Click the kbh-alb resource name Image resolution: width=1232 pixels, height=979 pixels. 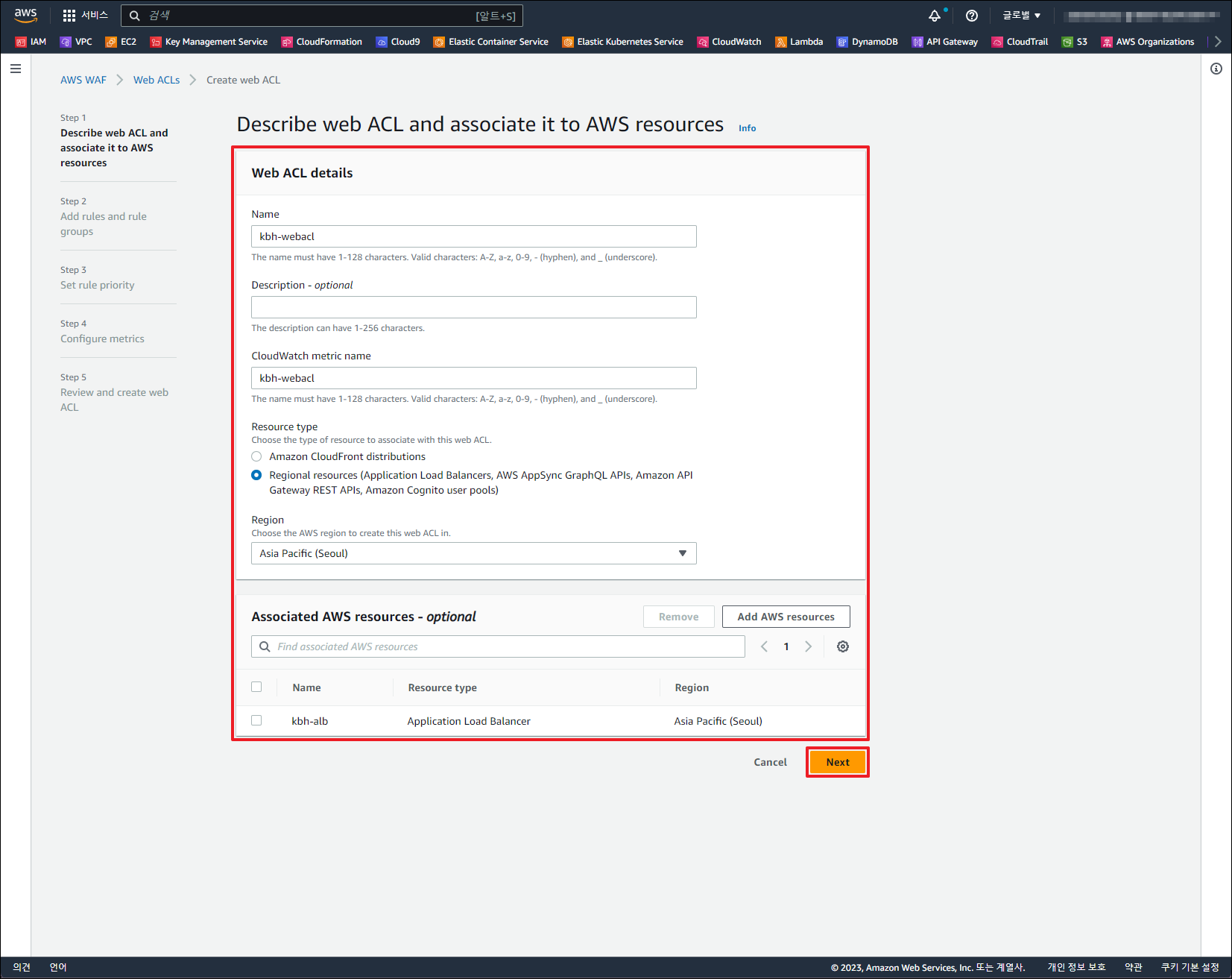pyautogui.click(x=310, y=721)
